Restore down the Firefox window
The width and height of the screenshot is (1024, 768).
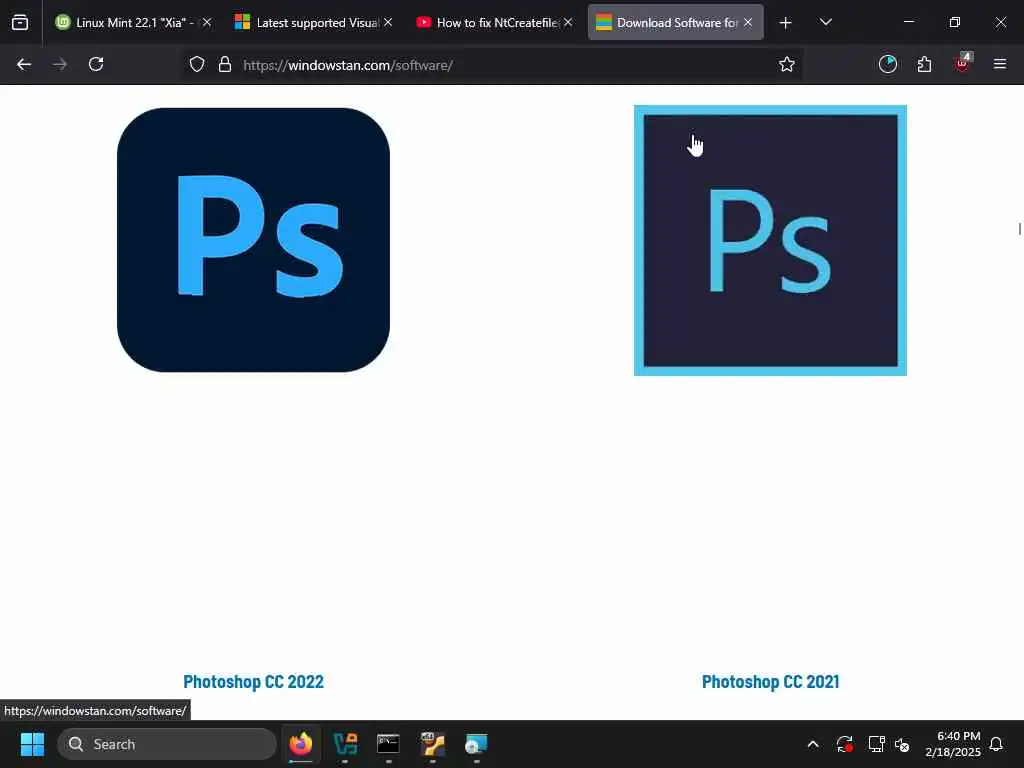pos(955,22)
